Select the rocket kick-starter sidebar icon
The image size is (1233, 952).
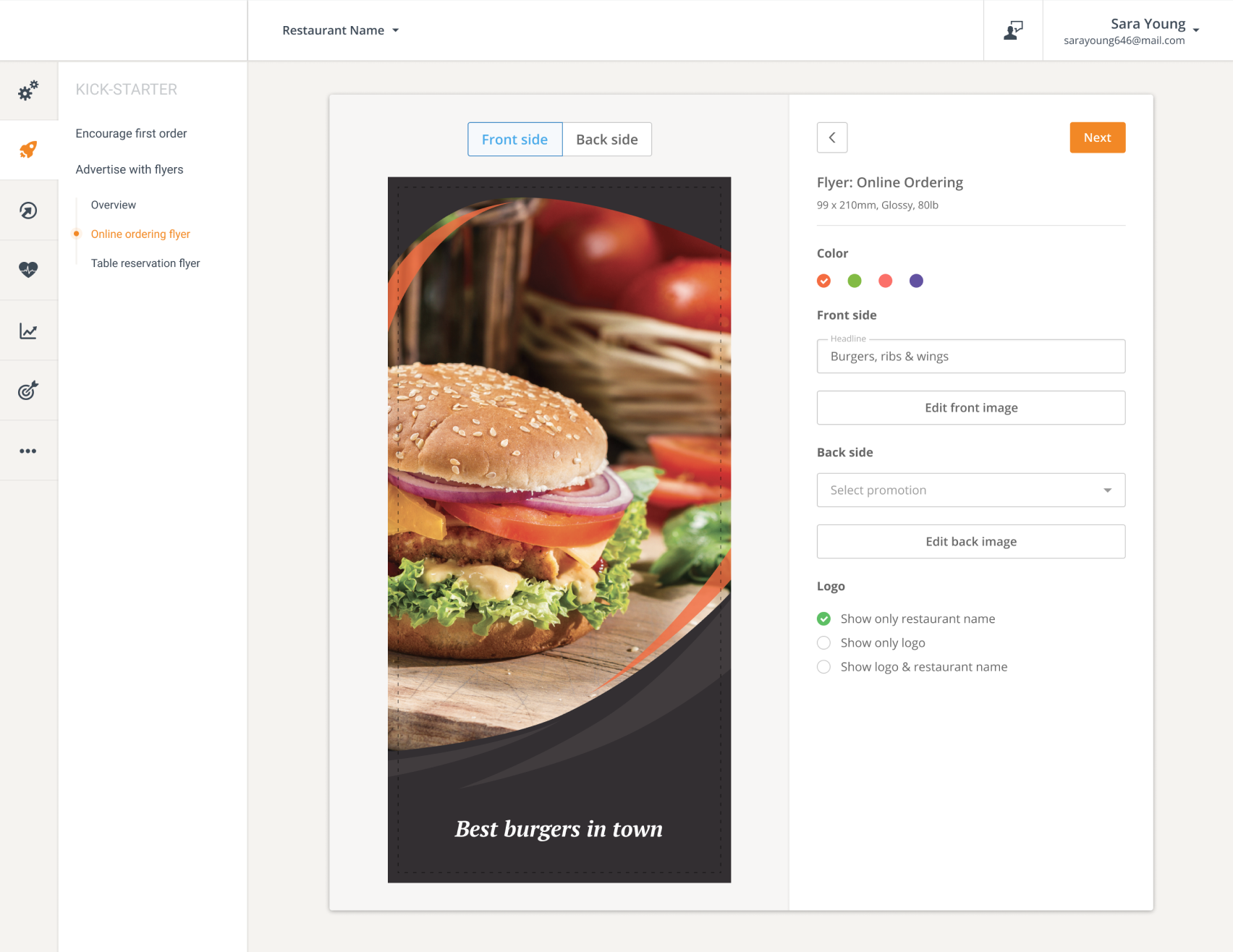(x=28, y=150)
